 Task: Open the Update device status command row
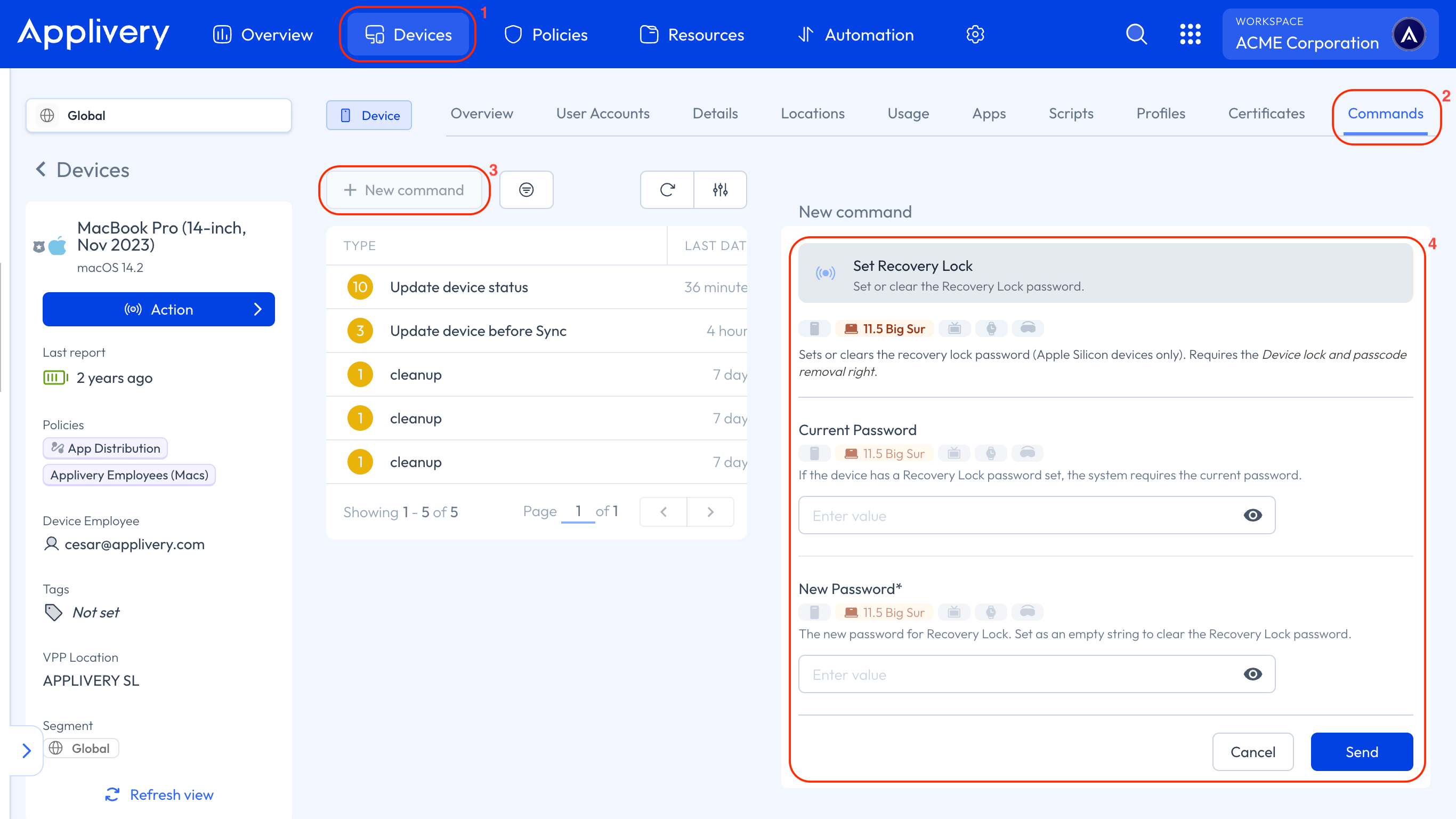tap(536, 287)
